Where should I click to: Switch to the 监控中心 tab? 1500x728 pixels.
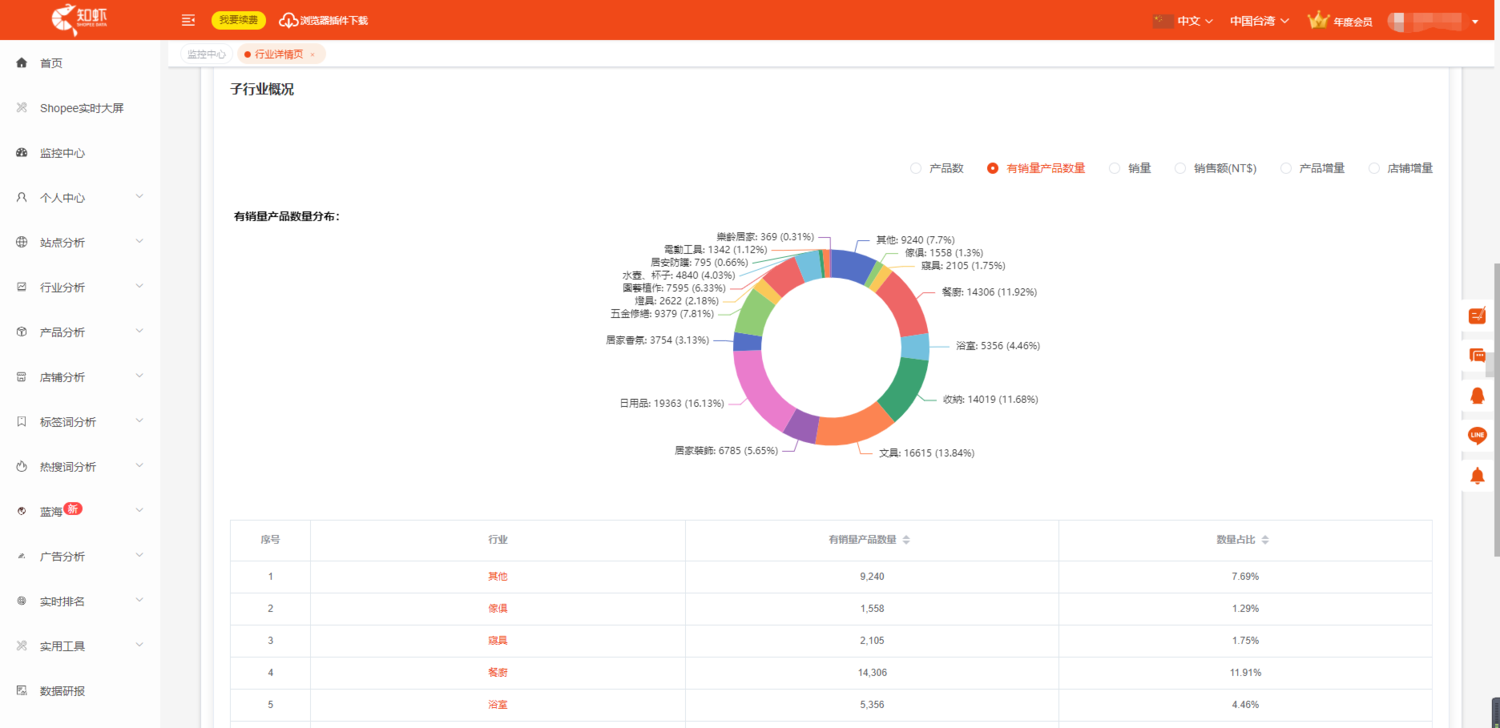coord(206,54)
